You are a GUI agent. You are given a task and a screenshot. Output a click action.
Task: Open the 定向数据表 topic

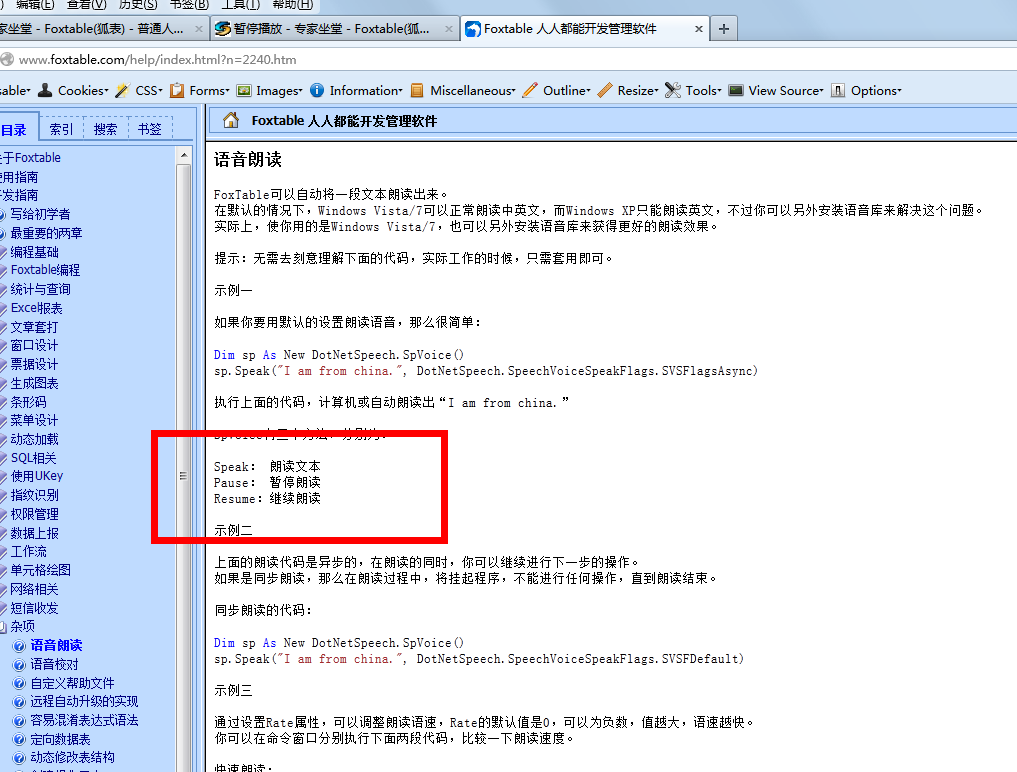pyautogui.click(x=60, y=740)
